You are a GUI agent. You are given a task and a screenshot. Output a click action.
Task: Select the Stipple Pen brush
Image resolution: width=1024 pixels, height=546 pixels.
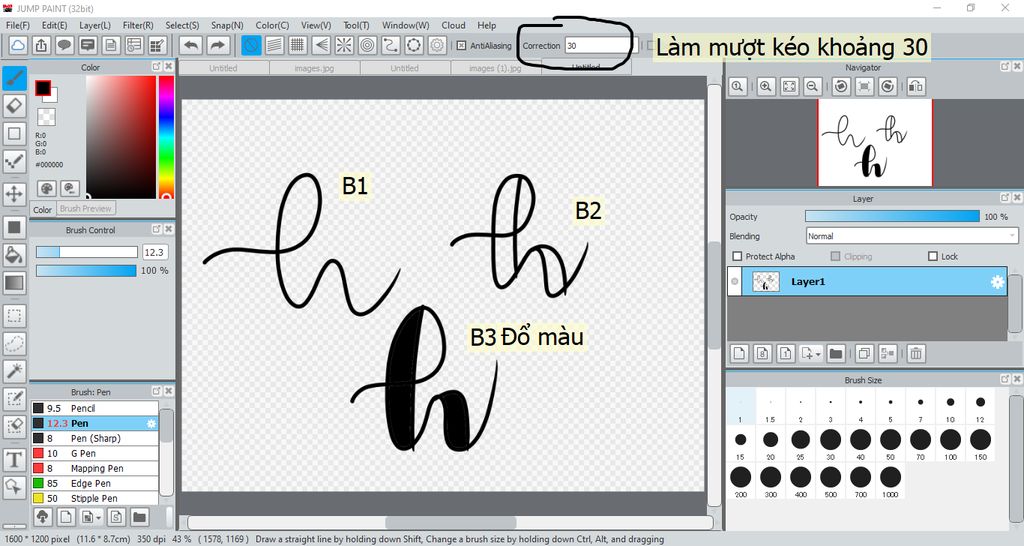click(x=95, y=498)
